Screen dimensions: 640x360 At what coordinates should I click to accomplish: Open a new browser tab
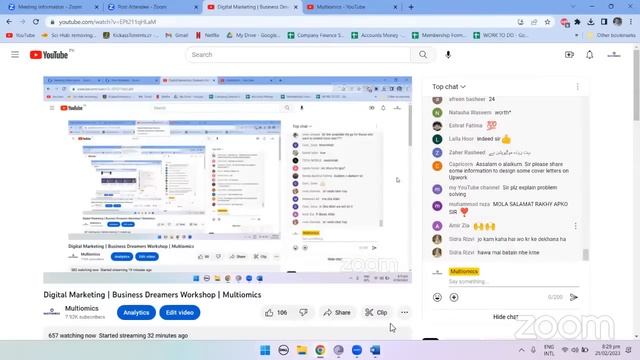411,7
